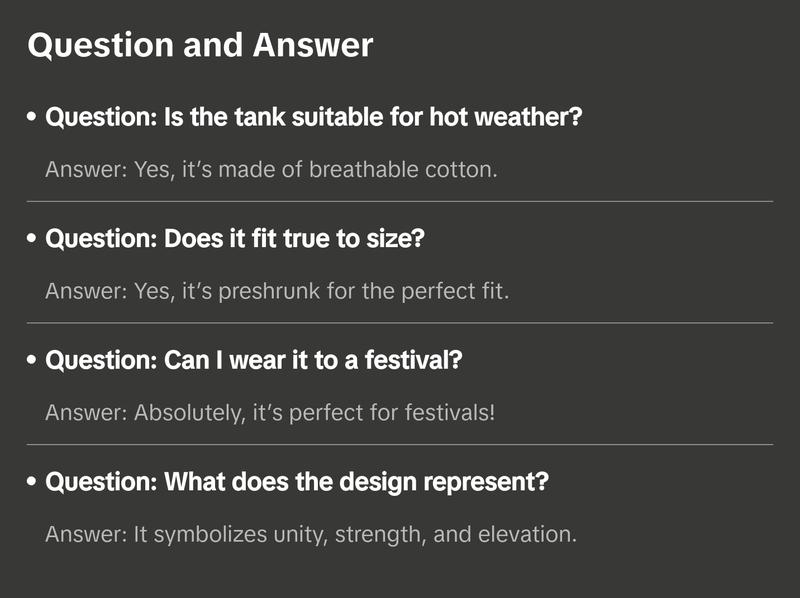Select the "What does the design represent?" question
The height and width of the screenshot is (598, 800).
[297, 482]
